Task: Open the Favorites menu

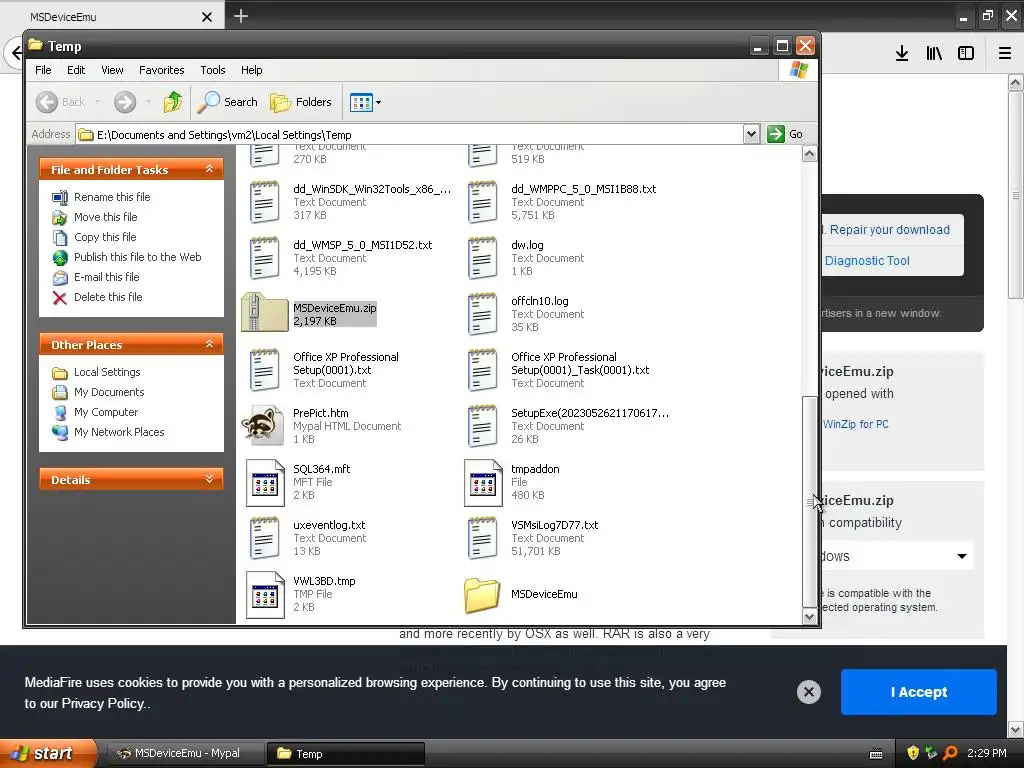Action: pyautogui.click(x=161, y=70)
